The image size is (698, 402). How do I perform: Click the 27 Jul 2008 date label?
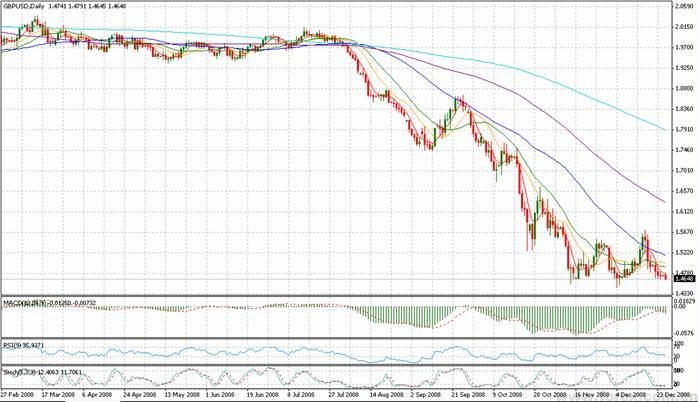(344, 395)
